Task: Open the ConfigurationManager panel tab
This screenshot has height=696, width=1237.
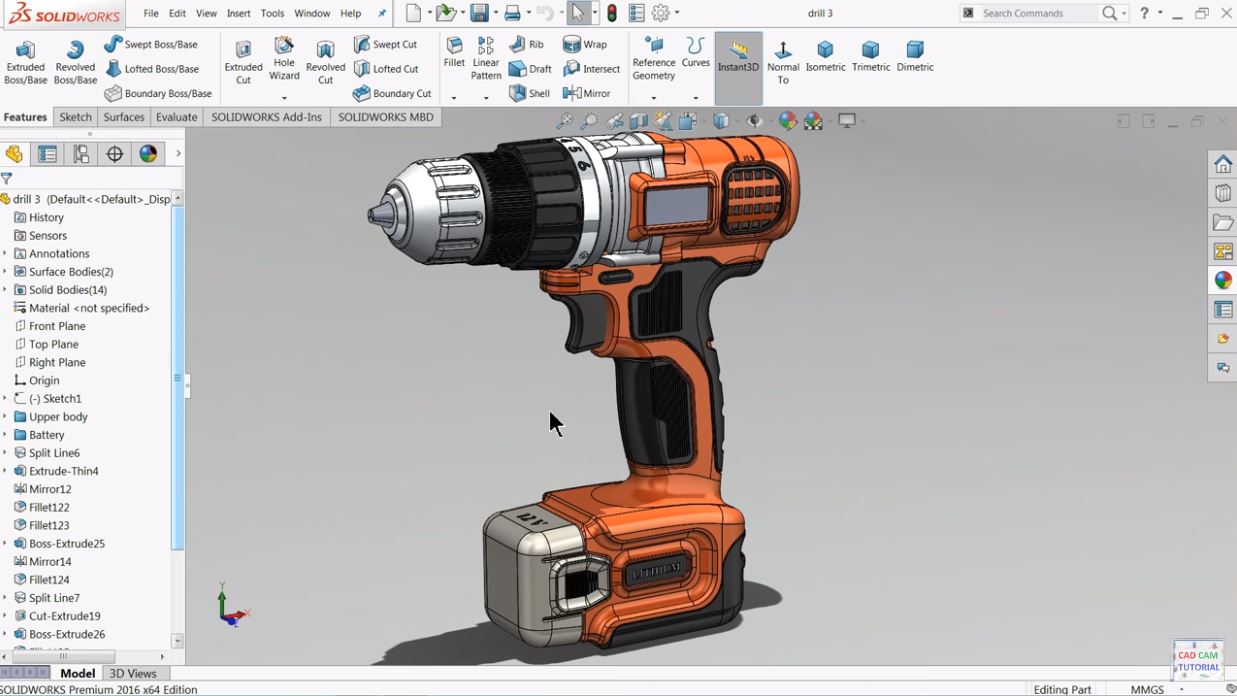Action: 81,154
